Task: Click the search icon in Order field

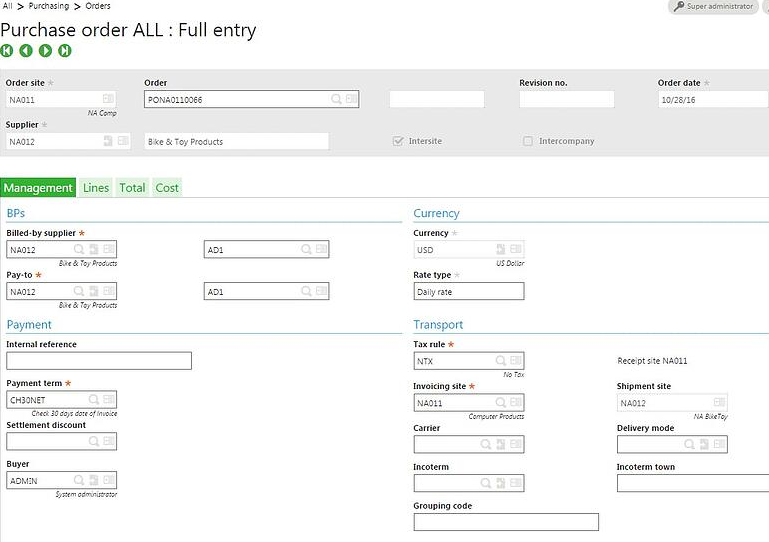Action: (x=337, y=99)
